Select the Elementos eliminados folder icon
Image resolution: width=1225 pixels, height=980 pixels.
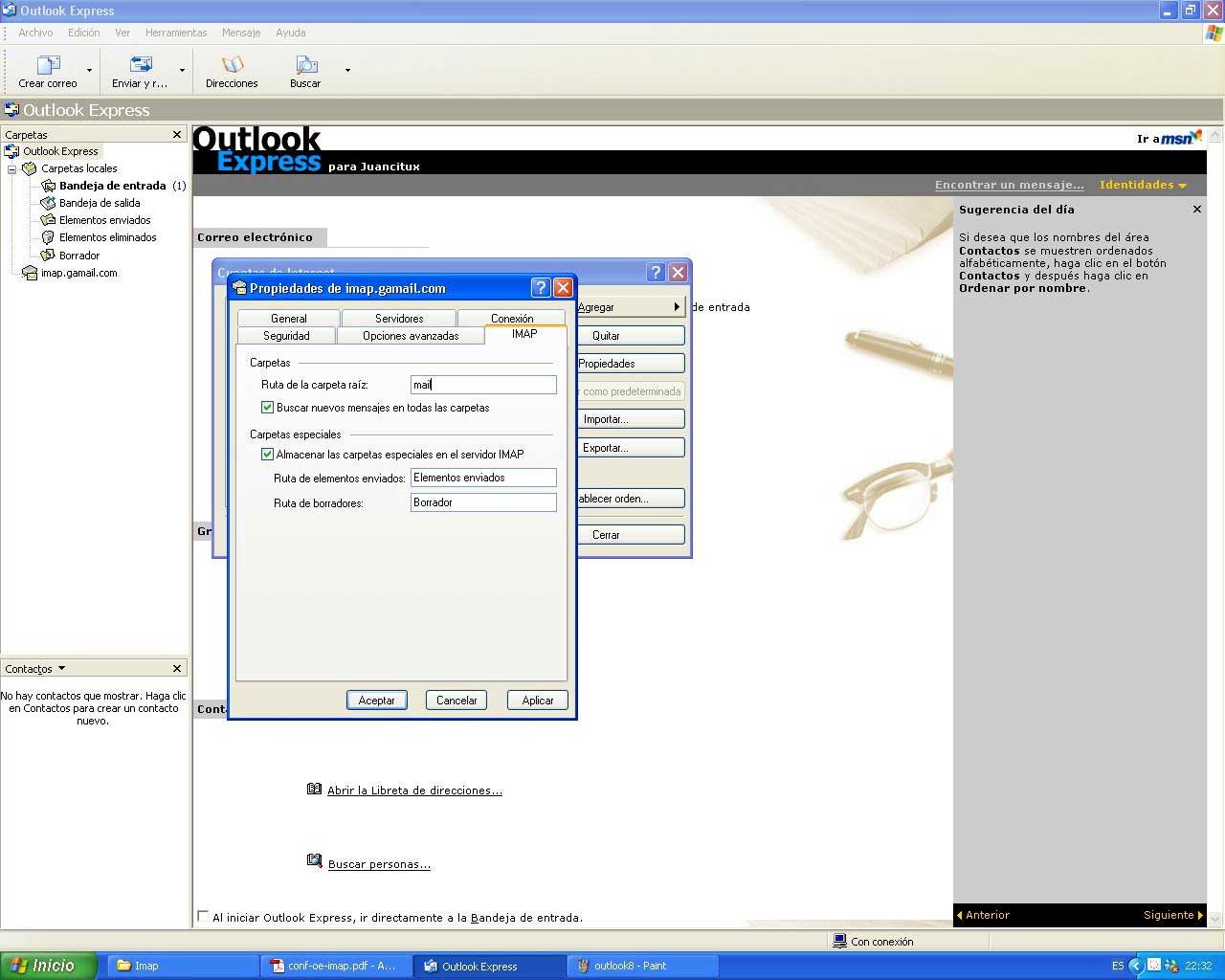[48, 237]
